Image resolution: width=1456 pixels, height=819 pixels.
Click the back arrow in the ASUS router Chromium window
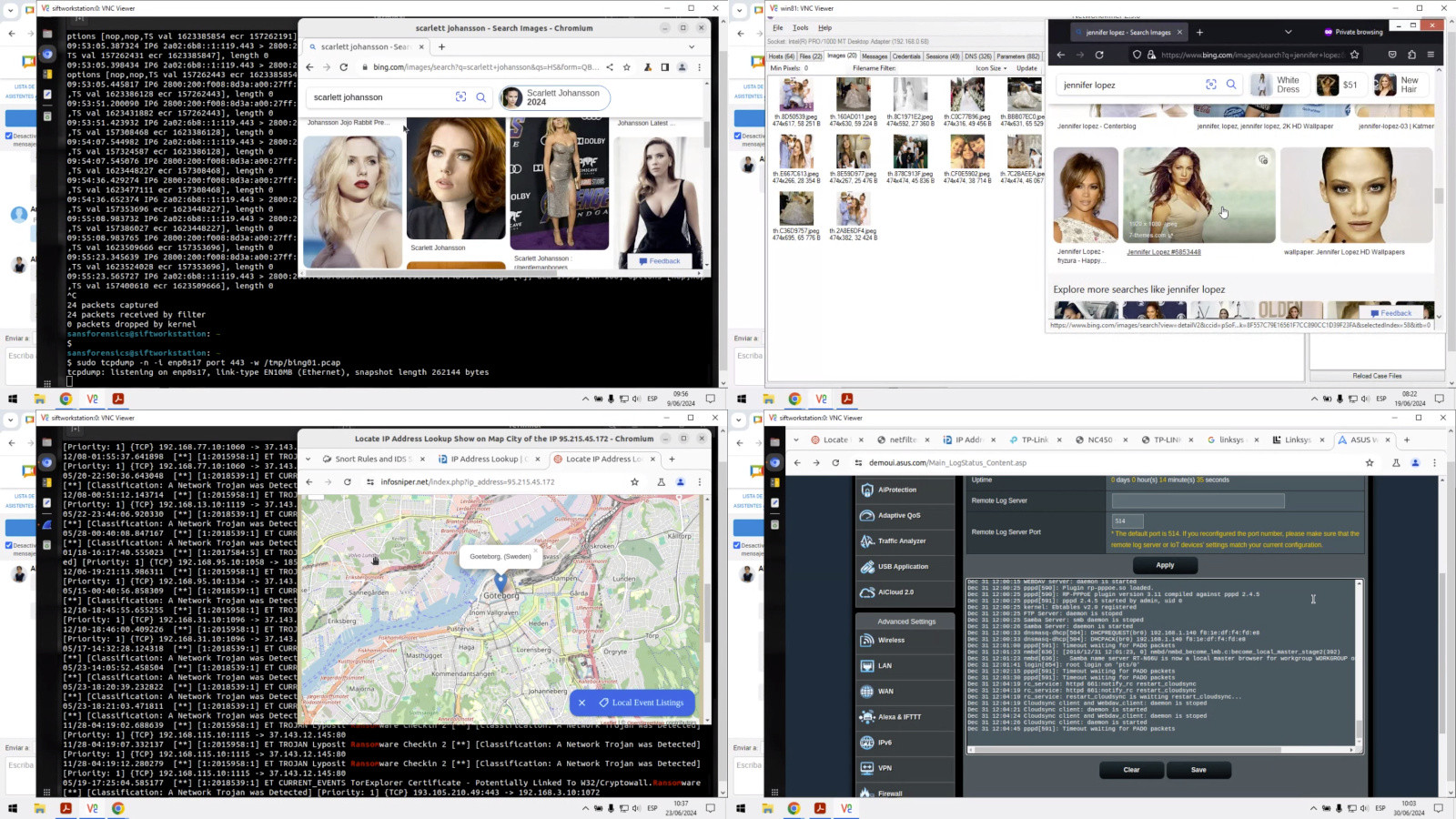(x=797, y=462)
